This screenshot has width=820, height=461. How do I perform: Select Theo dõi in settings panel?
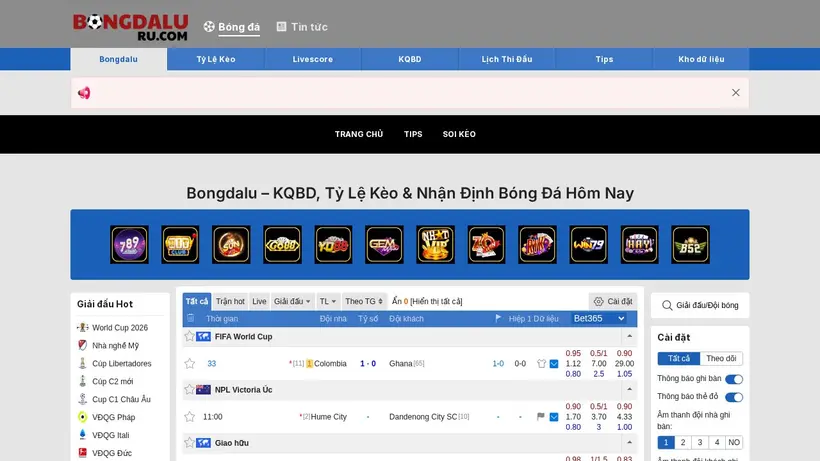pos(721,359)
